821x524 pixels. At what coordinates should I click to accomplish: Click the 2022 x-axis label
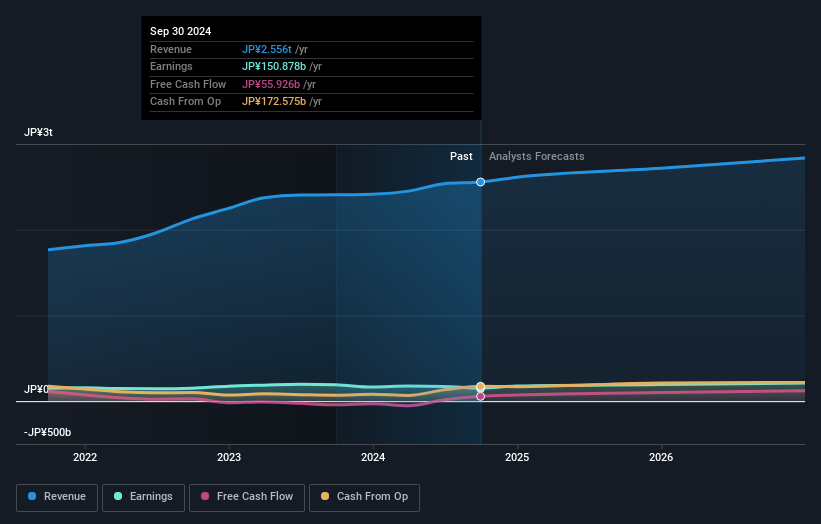point(85,458)
